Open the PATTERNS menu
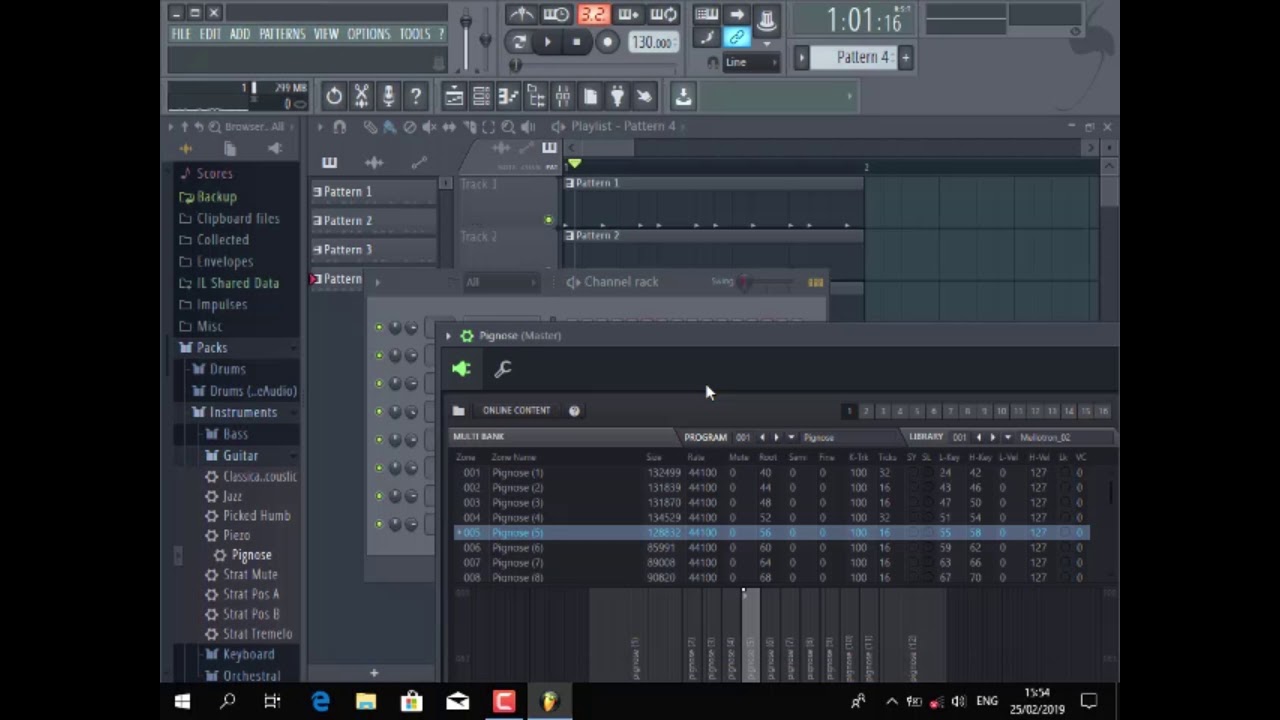This screenshot has width=1280, height=720. 282,34
